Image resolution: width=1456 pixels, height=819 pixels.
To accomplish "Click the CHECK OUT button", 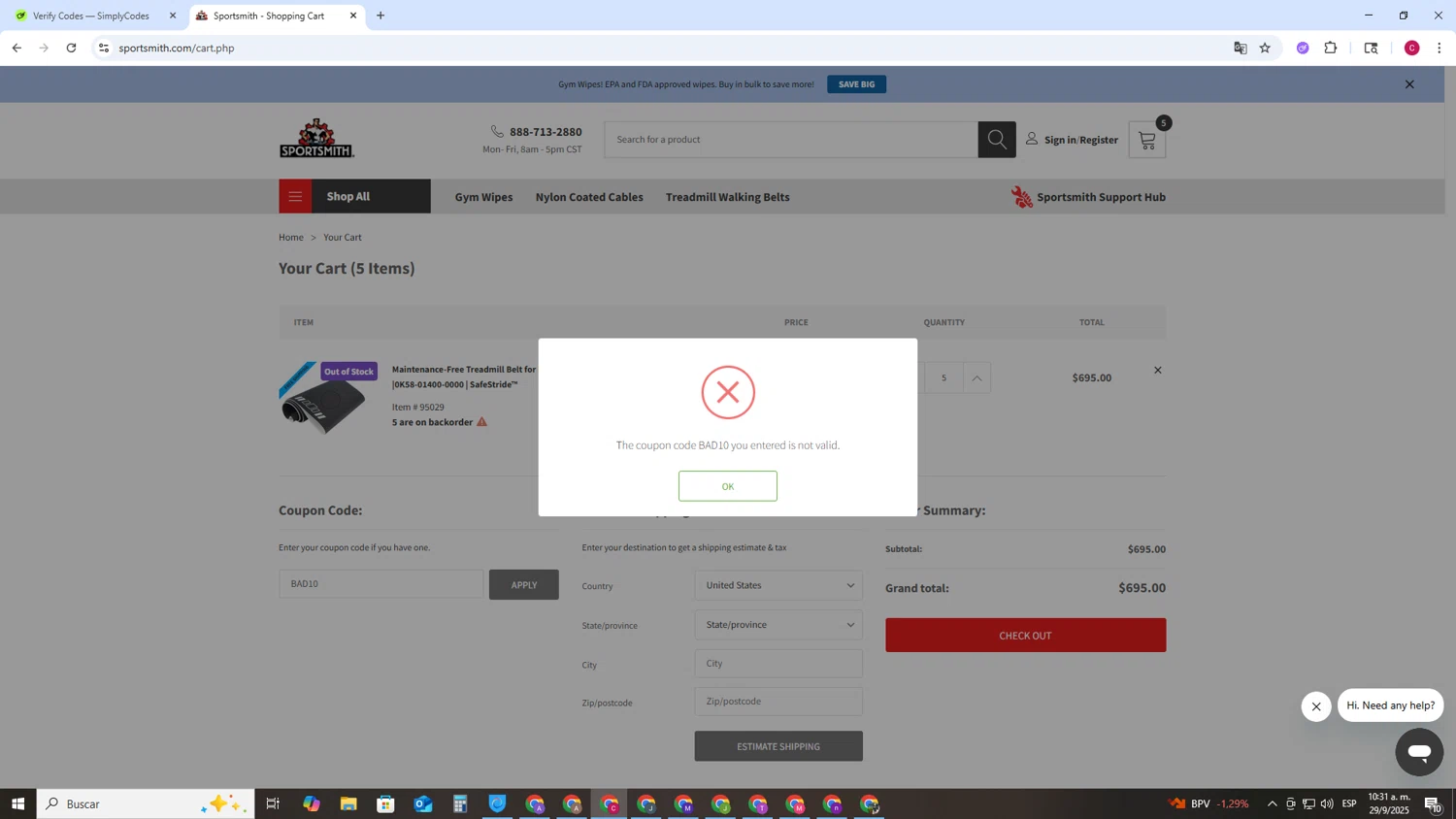I will [x=1025, y=636].
